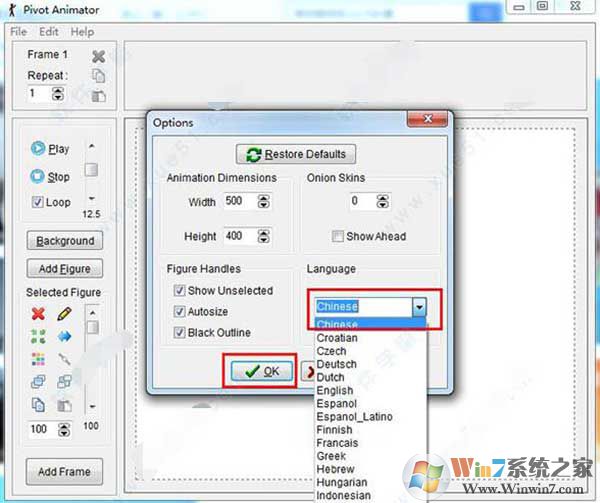Pick Hungarian from language list

[370, 482]
